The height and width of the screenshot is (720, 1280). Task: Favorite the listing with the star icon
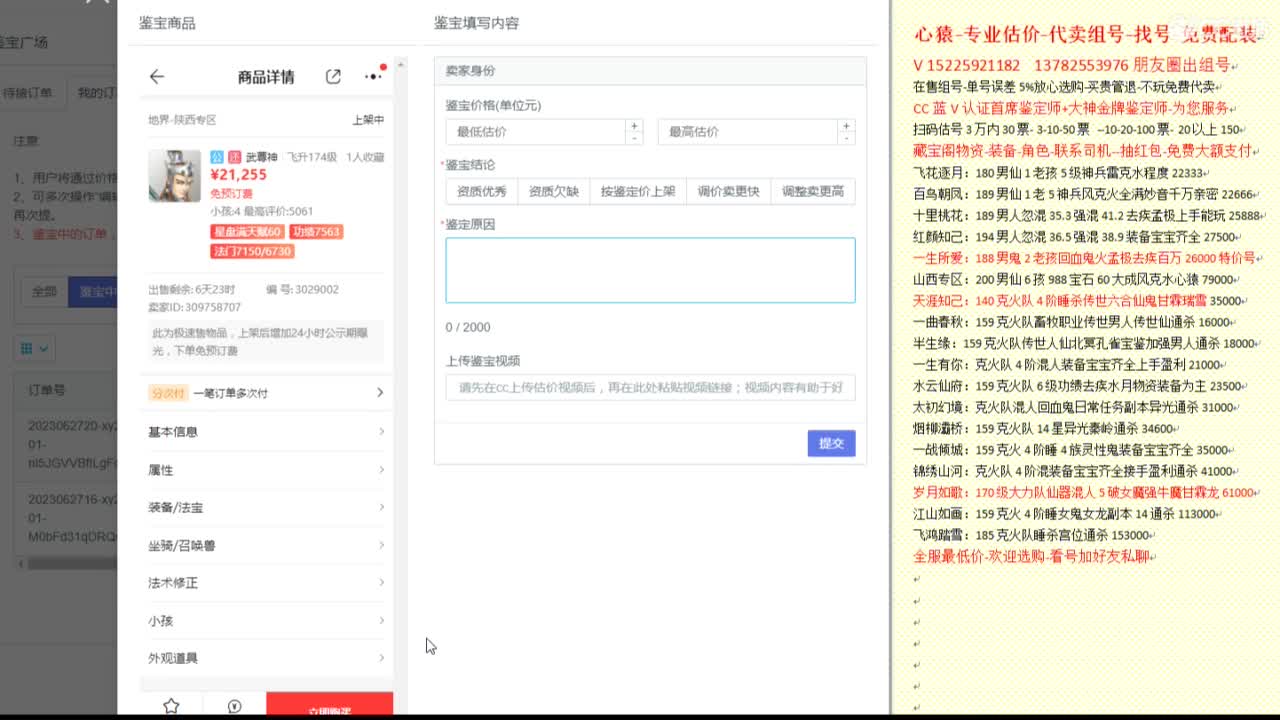[171, 705]
